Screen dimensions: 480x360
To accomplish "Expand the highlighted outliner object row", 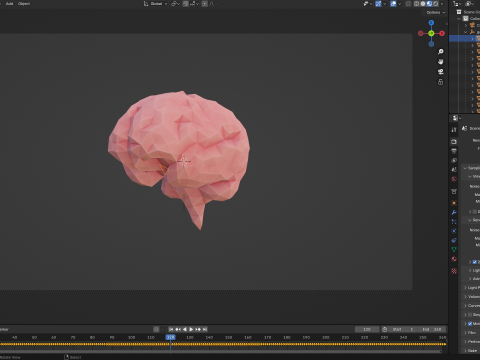I will pyautogui.click(x=472, y=39).
